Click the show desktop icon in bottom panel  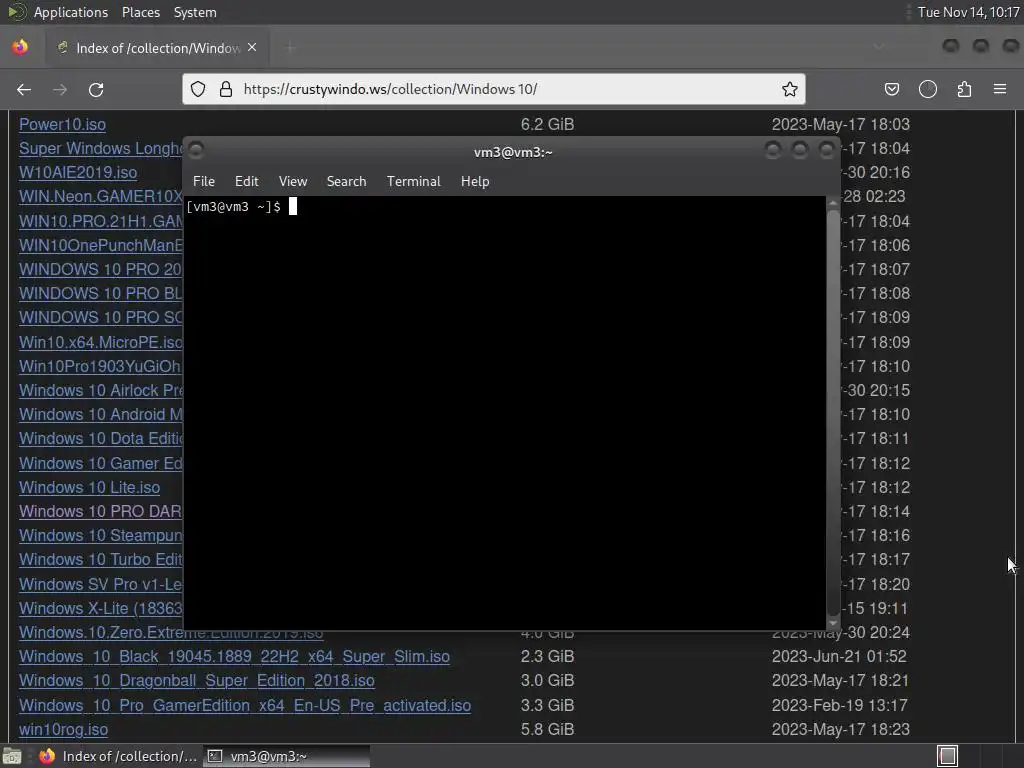(12, 756)
